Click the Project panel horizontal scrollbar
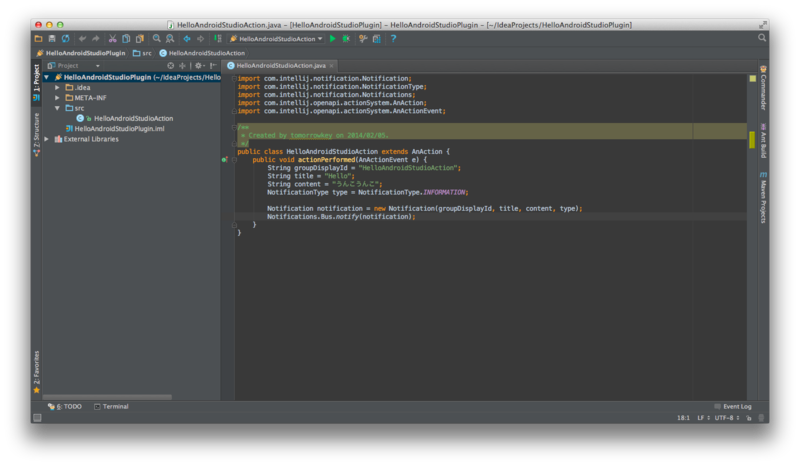 (107, 397)
